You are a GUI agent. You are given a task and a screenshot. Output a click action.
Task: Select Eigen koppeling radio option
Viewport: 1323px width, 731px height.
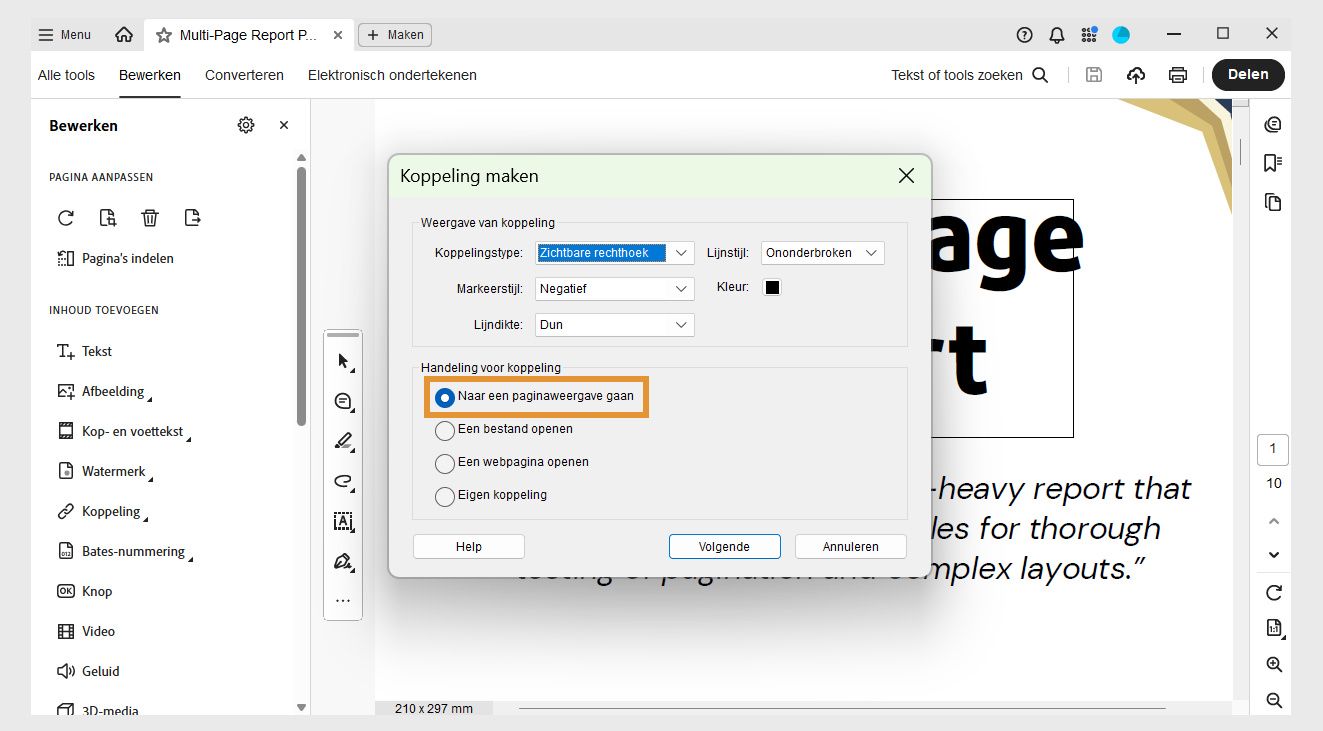pyautogui.click(x=445, y=496)
